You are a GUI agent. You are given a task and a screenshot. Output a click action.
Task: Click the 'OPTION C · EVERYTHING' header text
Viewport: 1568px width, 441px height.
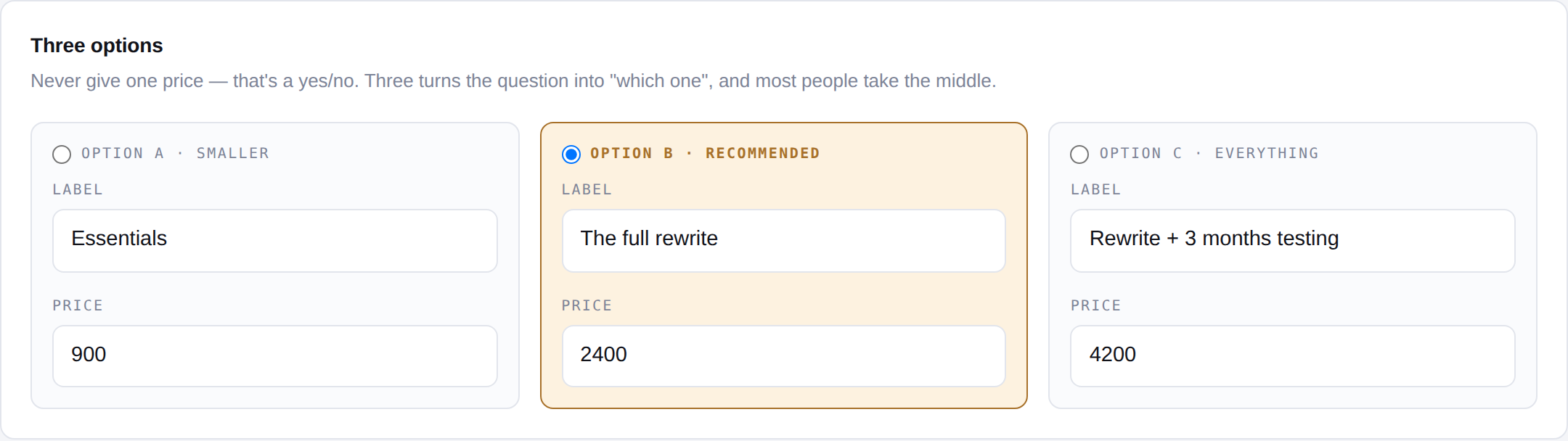tap(1209, 153)
